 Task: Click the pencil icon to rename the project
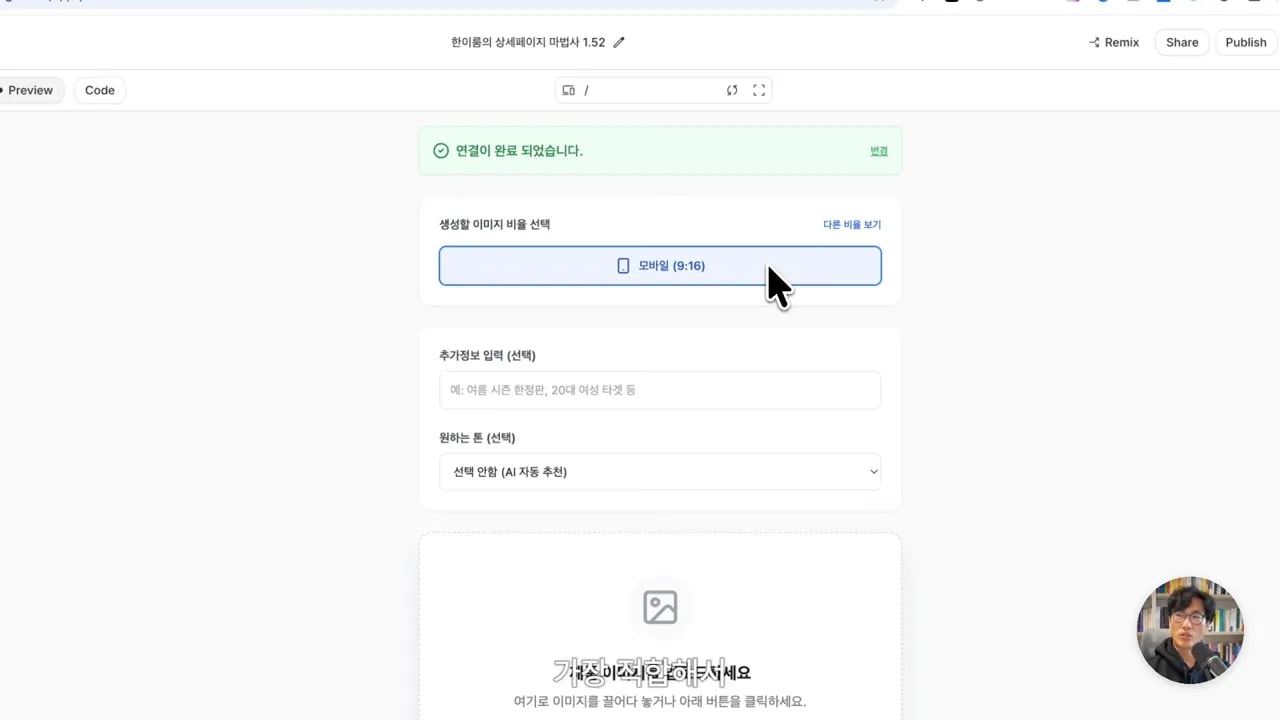tap(617, 42)
